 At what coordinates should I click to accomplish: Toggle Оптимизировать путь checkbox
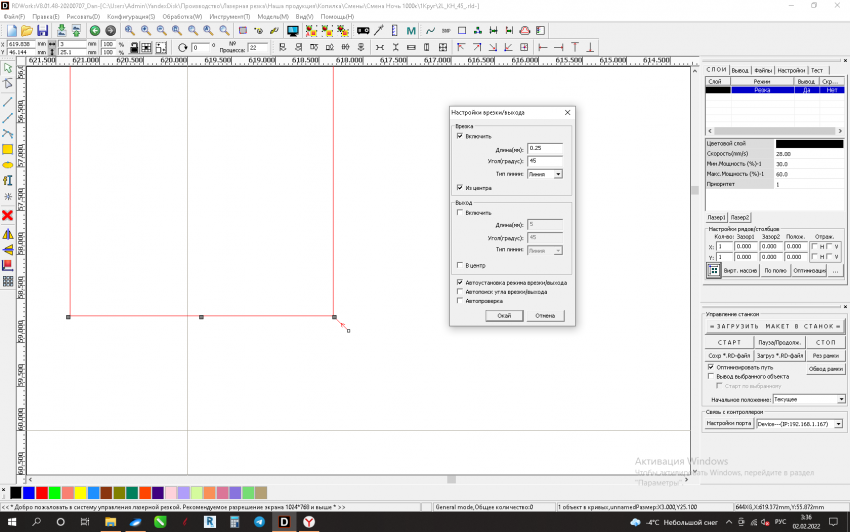[711, 367]
